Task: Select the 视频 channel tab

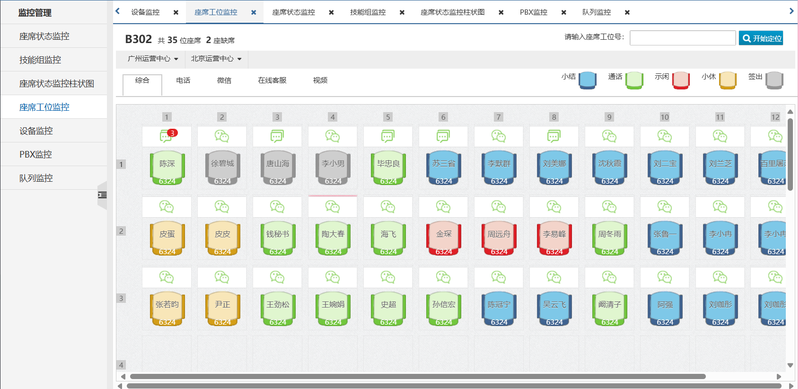Action: [320, 81]
